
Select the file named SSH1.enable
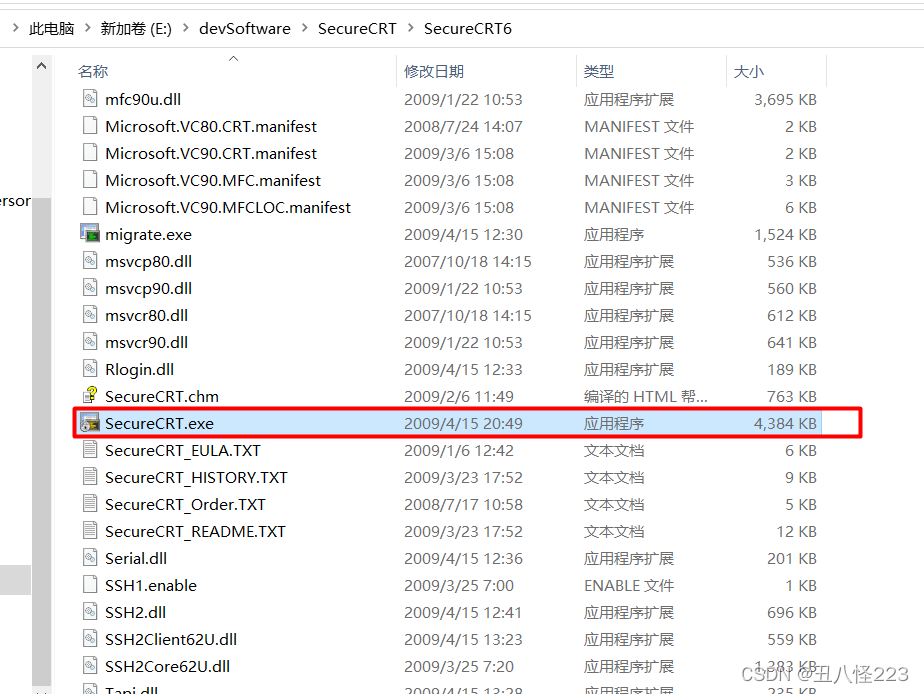click(x=151, y=586)
